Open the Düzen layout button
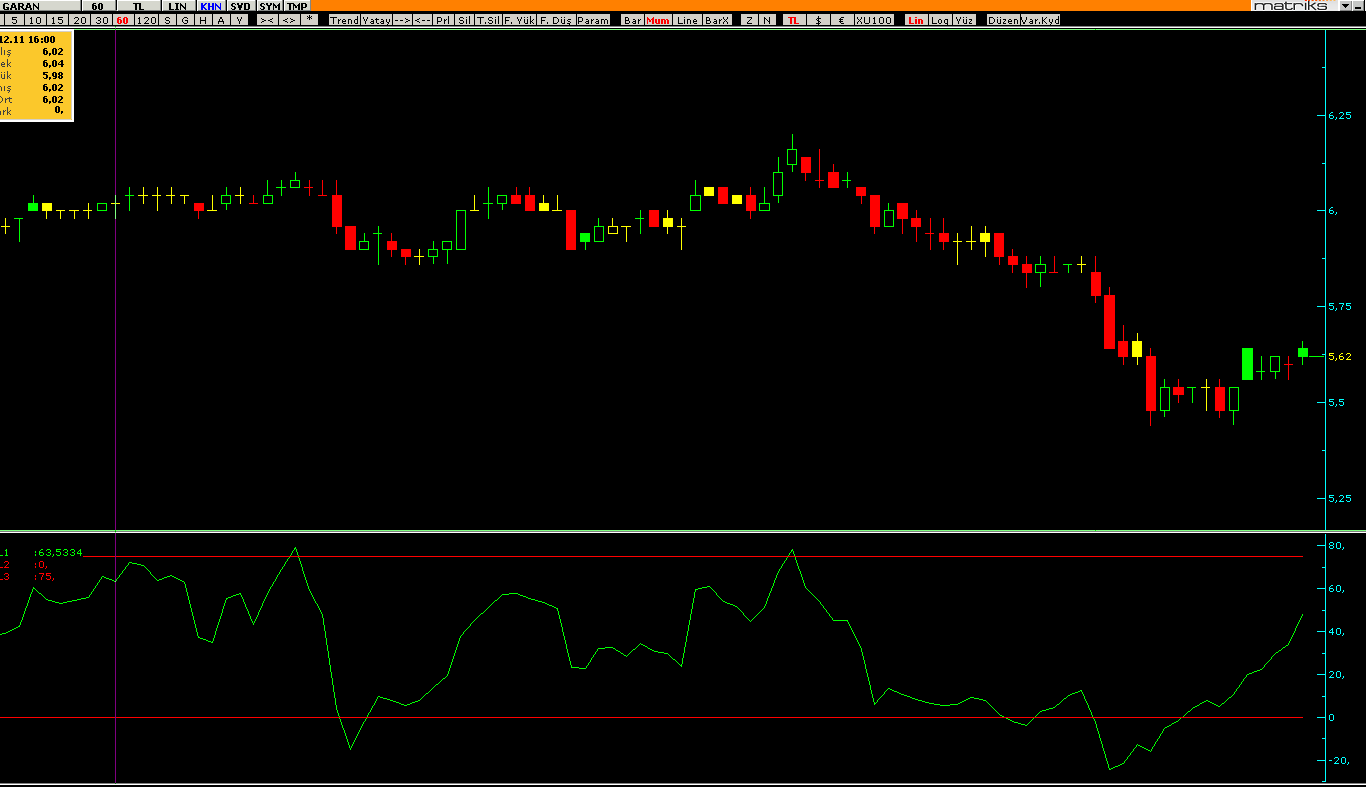 pos(1003,20)
